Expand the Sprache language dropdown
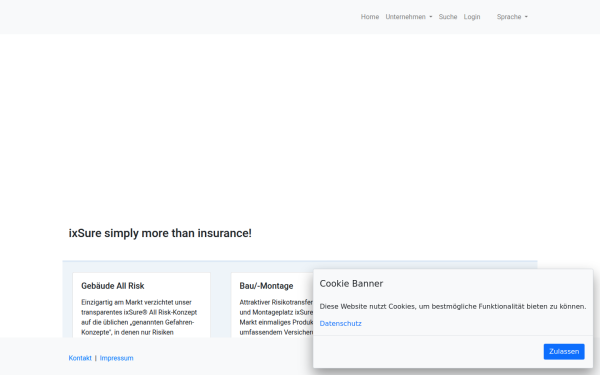The width and height of the screenshot is (600, 375). tap(512, 17)
